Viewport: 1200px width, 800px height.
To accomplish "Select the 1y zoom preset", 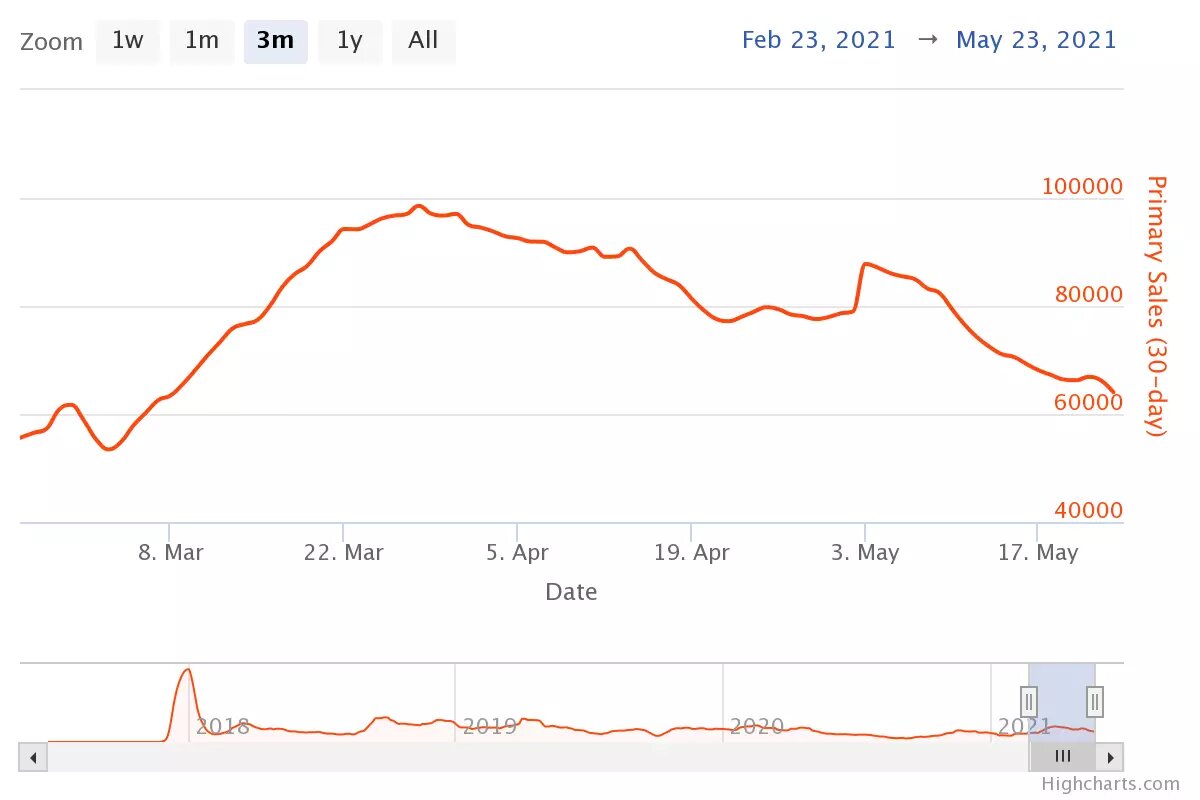I will (x=350, y=41).
